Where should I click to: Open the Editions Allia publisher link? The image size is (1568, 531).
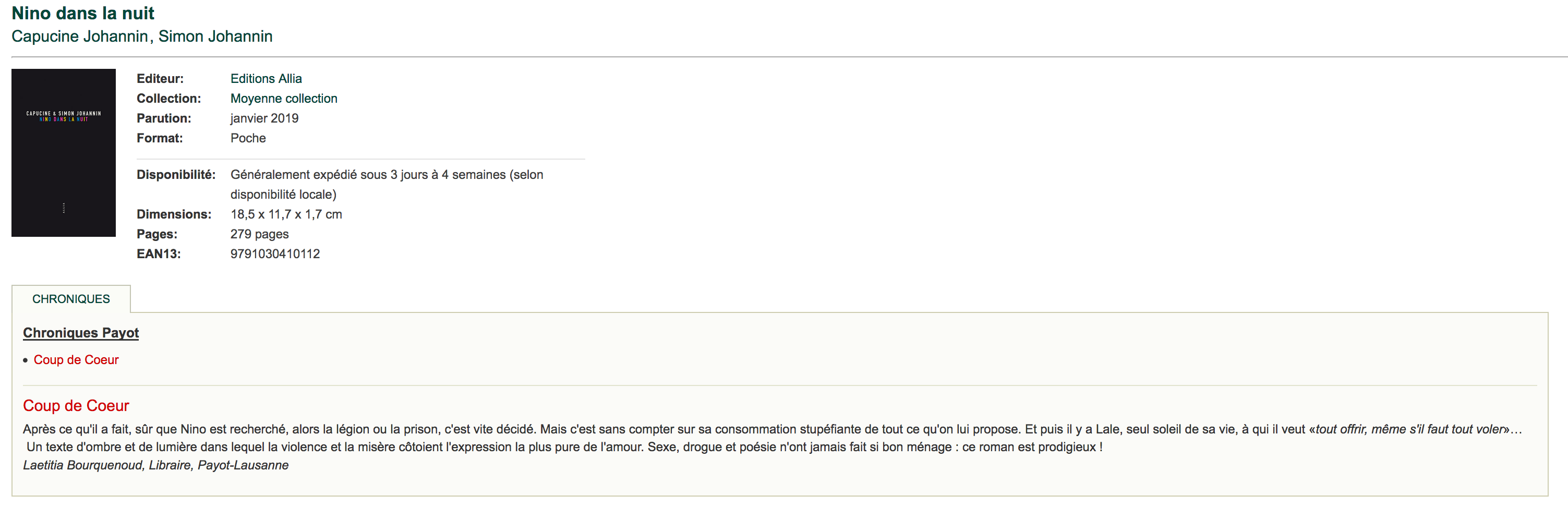tap(266, 79)
